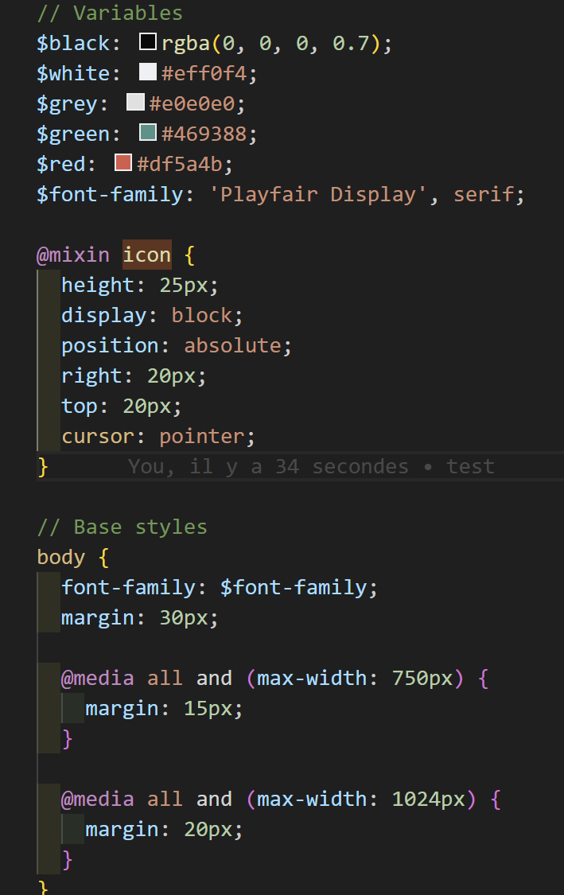The image size is (564, 895).
Task: Click the $grey variable name
Action: [67, 104]
